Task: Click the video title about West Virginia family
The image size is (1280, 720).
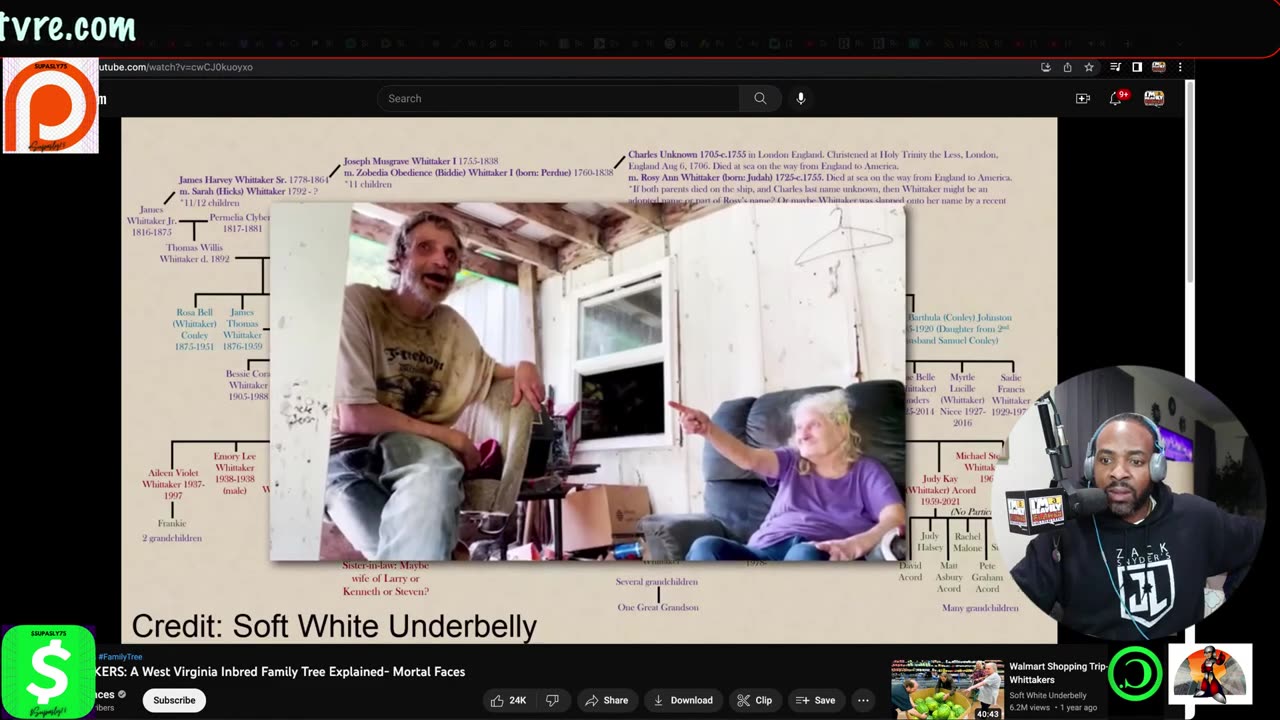Action: 281,672
